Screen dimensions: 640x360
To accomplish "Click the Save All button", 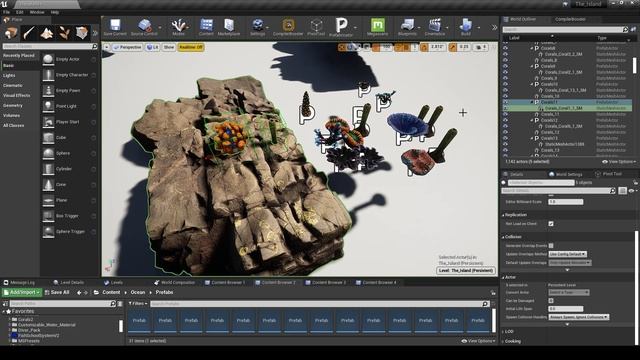I will (x=57, y=292).
